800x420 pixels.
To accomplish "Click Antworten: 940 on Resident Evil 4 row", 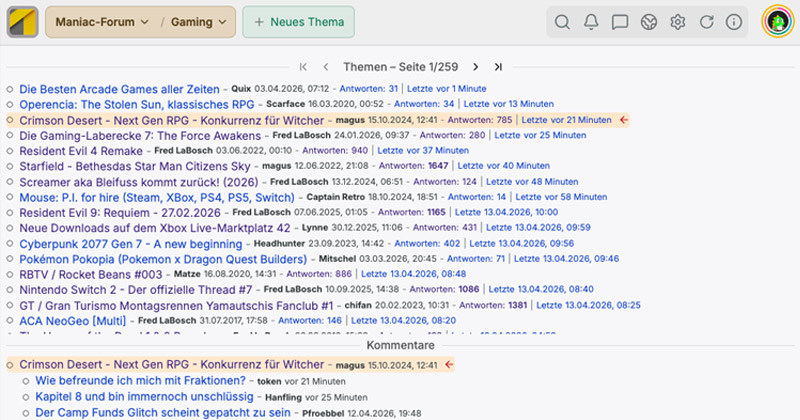I will (335, 151).
